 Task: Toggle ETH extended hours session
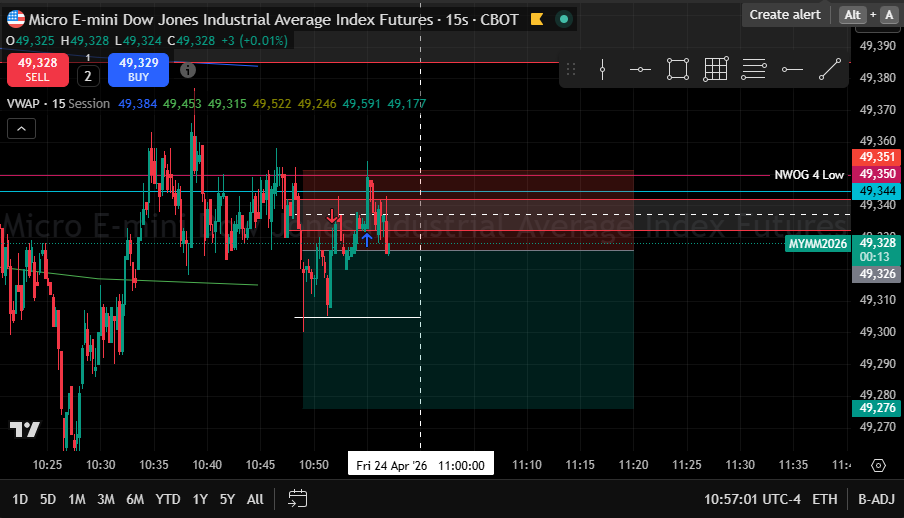(x=824, y=499)
